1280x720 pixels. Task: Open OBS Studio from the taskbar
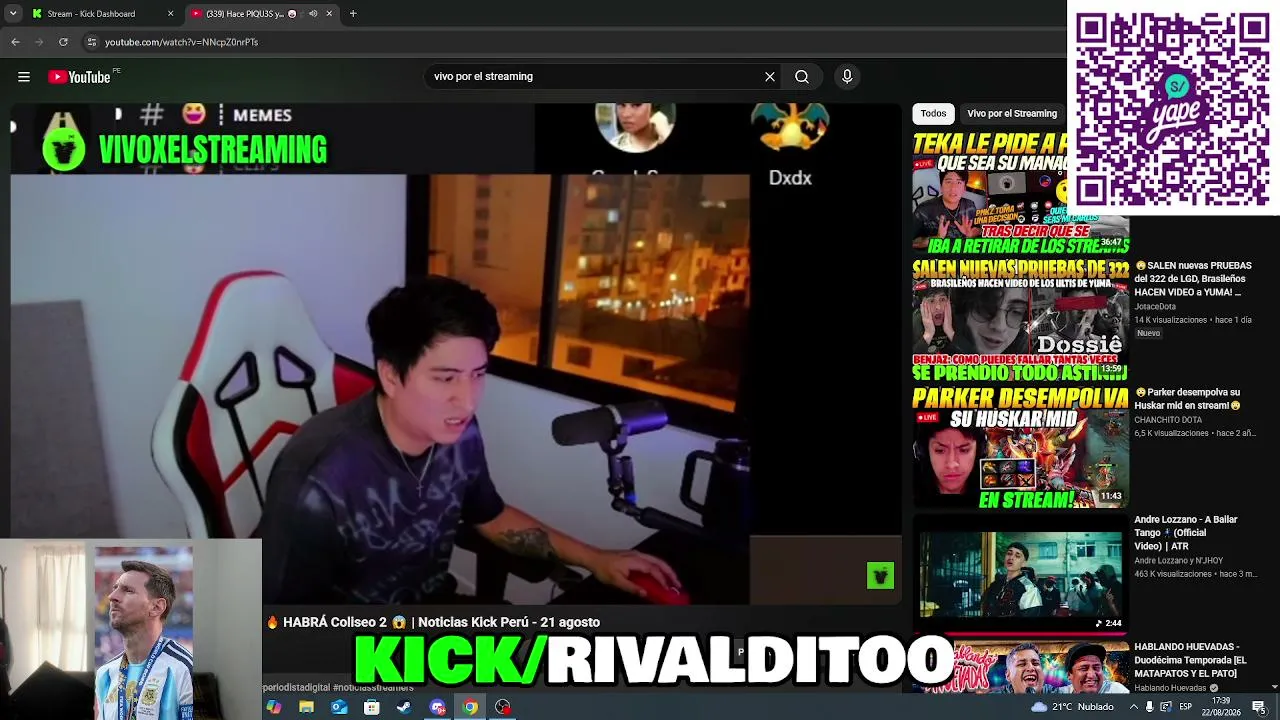[503, 707]
